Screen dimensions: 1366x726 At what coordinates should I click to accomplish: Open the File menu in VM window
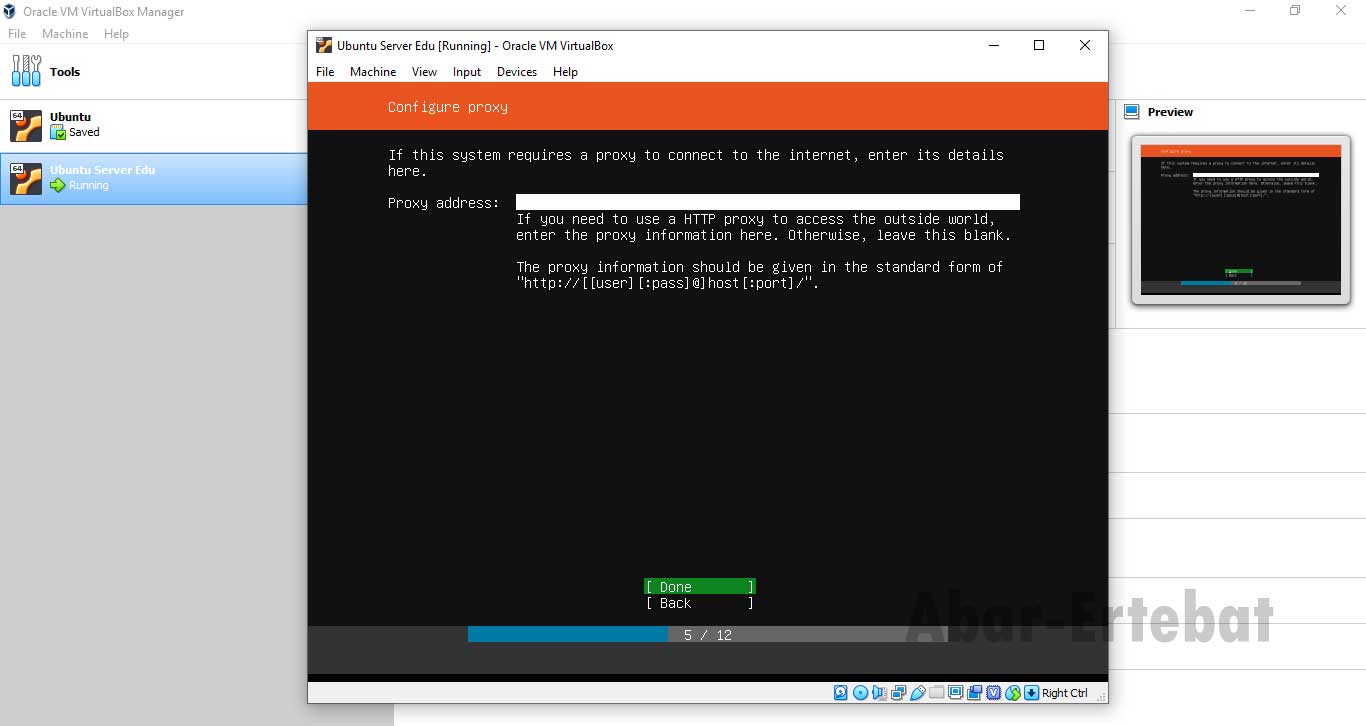325,72
